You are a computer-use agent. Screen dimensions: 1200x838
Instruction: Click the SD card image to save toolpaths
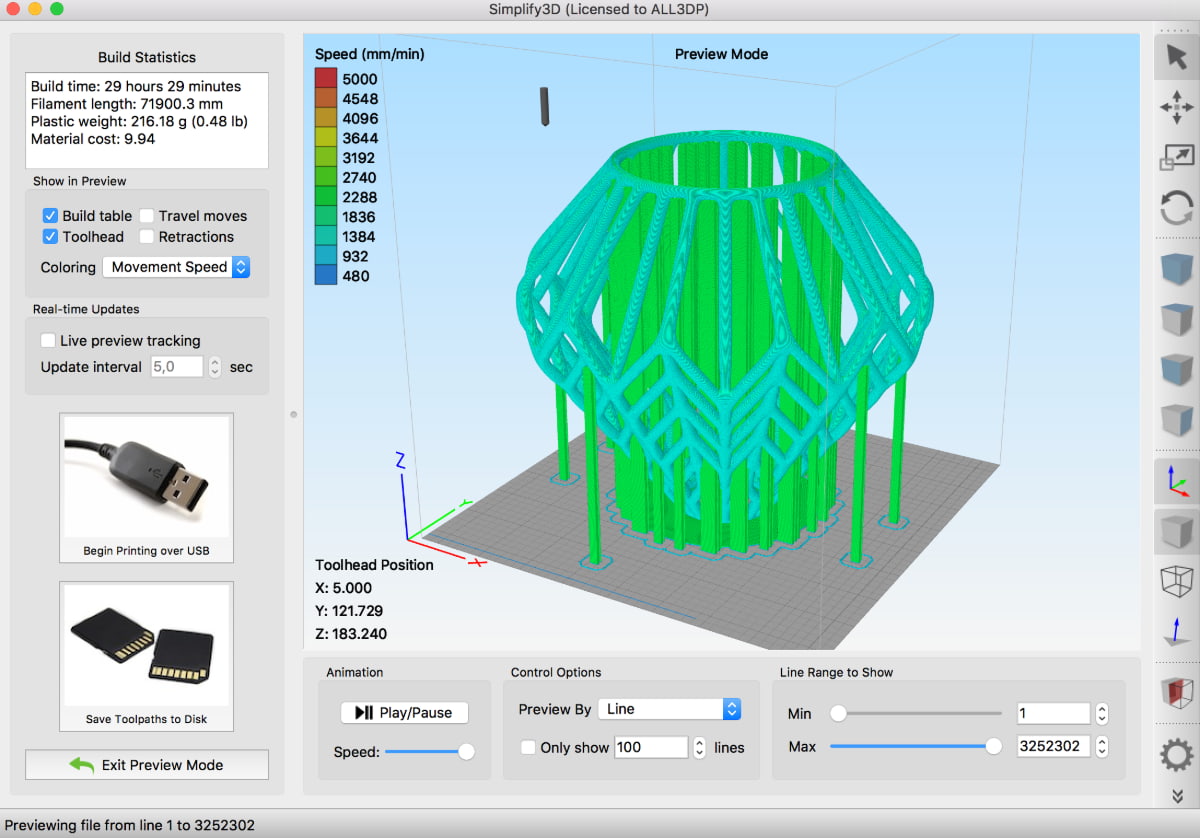click(147, 646)
